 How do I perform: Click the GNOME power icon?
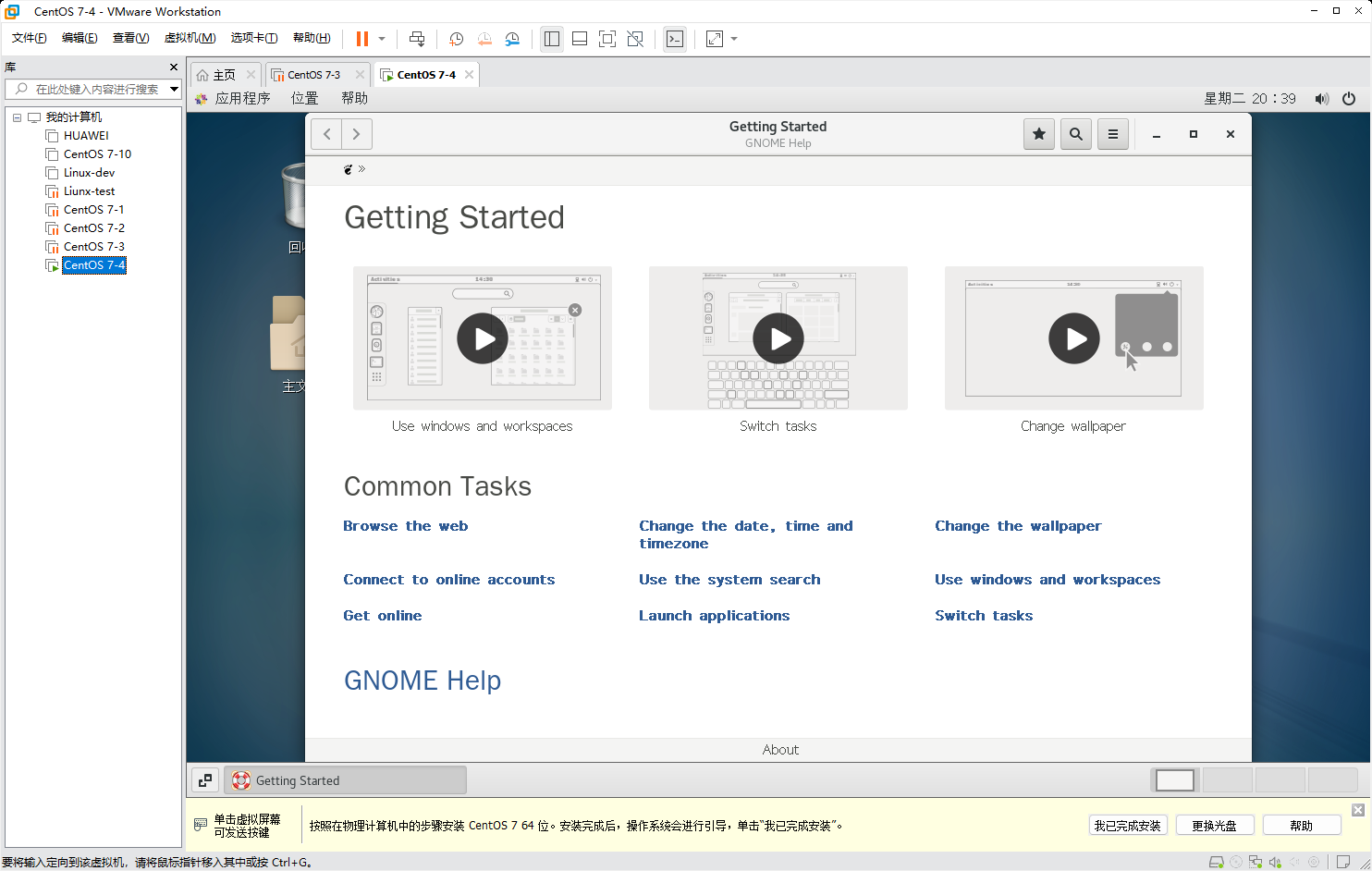(1349, 99)
